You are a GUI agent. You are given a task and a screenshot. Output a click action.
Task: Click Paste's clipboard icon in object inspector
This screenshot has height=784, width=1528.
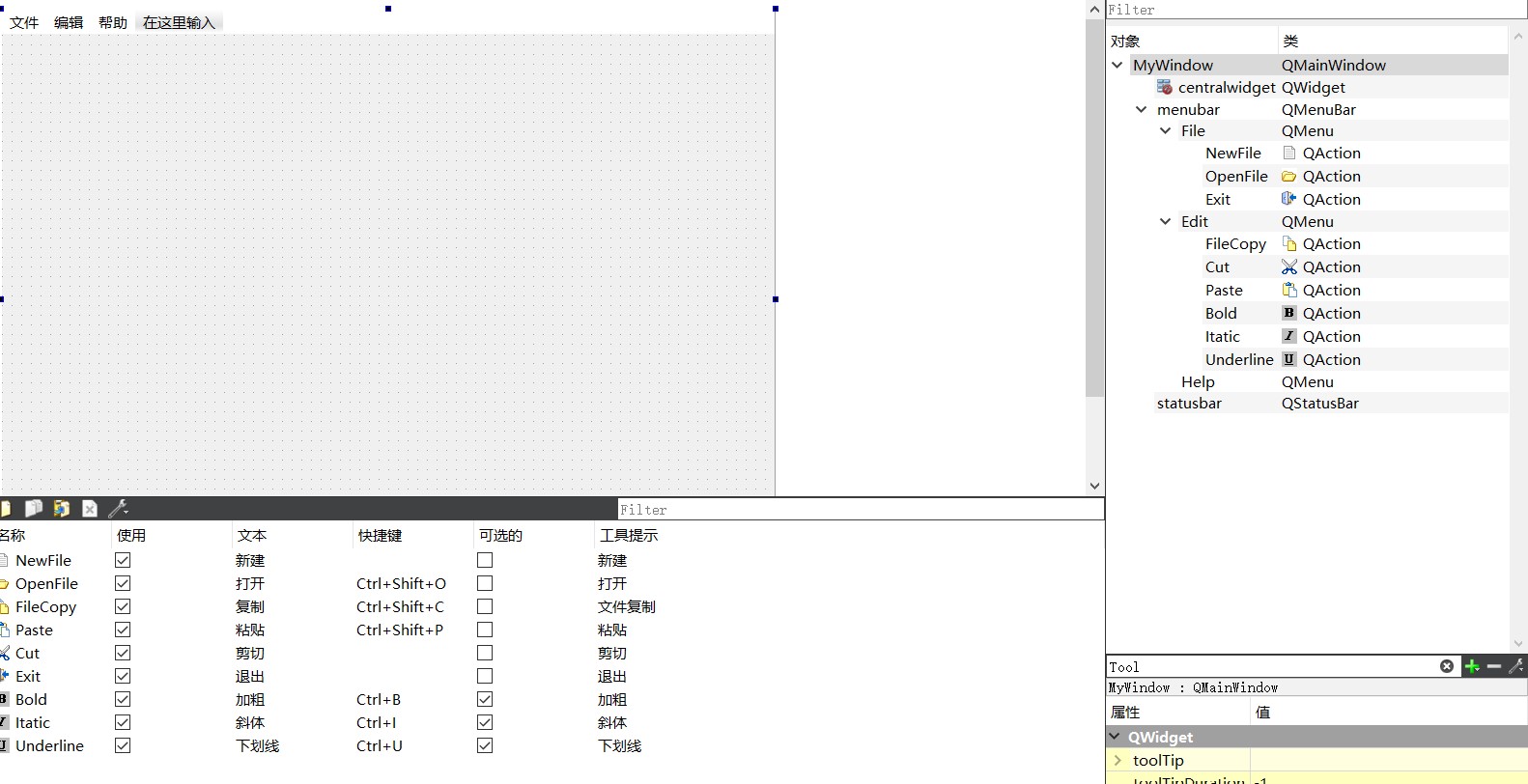click(1289, 290)
